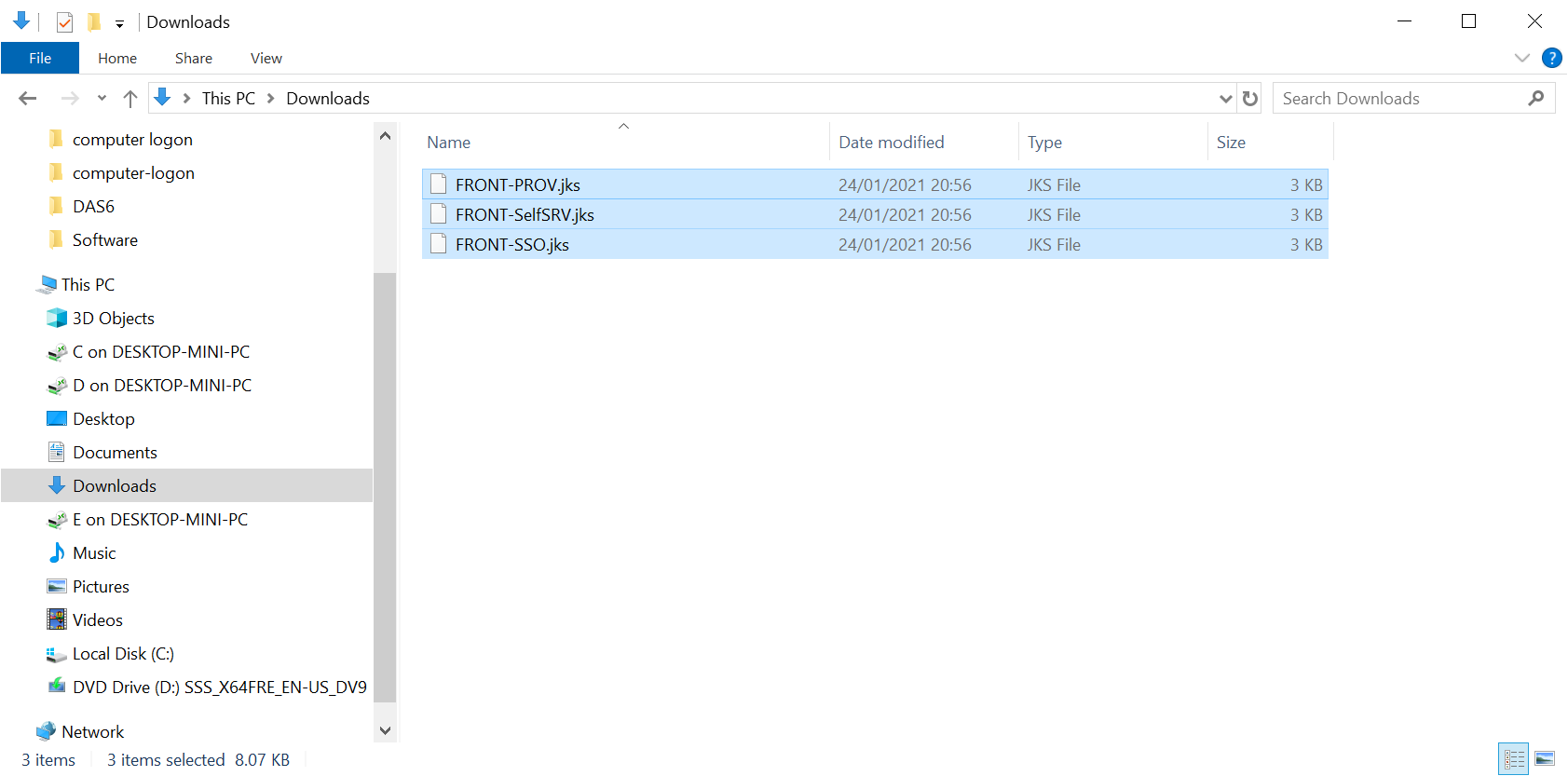Switch to Large icons view layout
Screen dimensions: 1568x776
click(1545, 758)
